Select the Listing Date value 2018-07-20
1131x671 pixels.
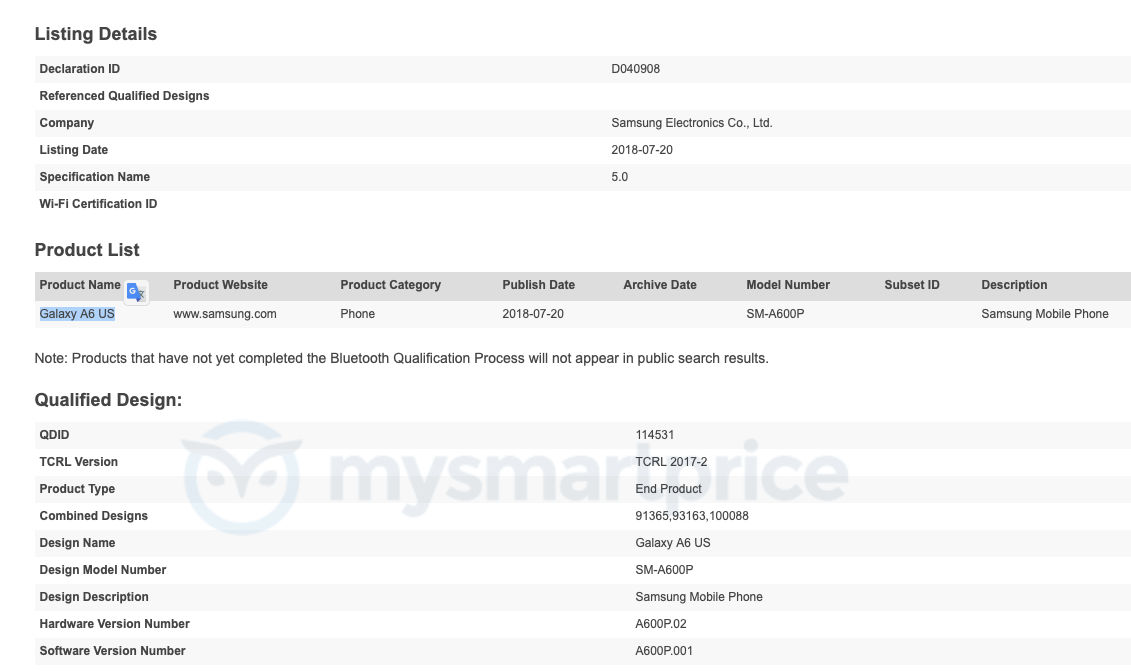pyautogui.click(x=642, y=150)
